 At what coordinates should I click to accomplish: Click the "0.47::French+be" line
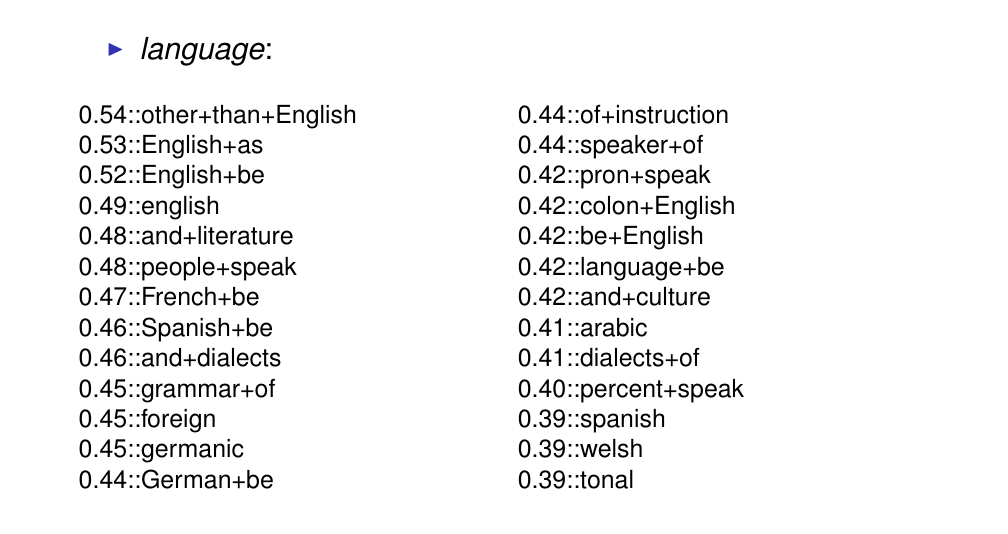tap(168, 297)
